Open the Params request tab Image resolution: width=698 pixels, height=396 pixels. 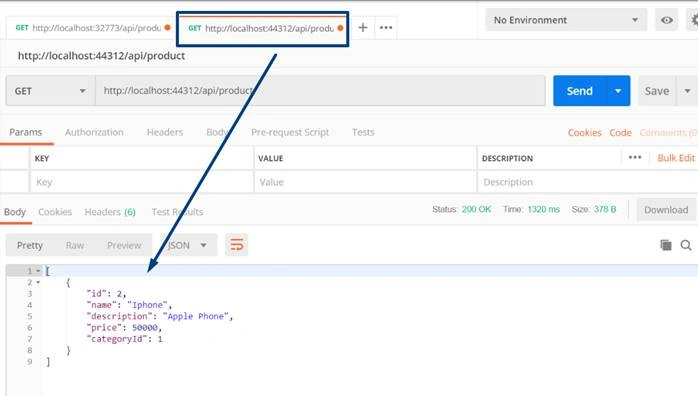(x=25, y=132)
